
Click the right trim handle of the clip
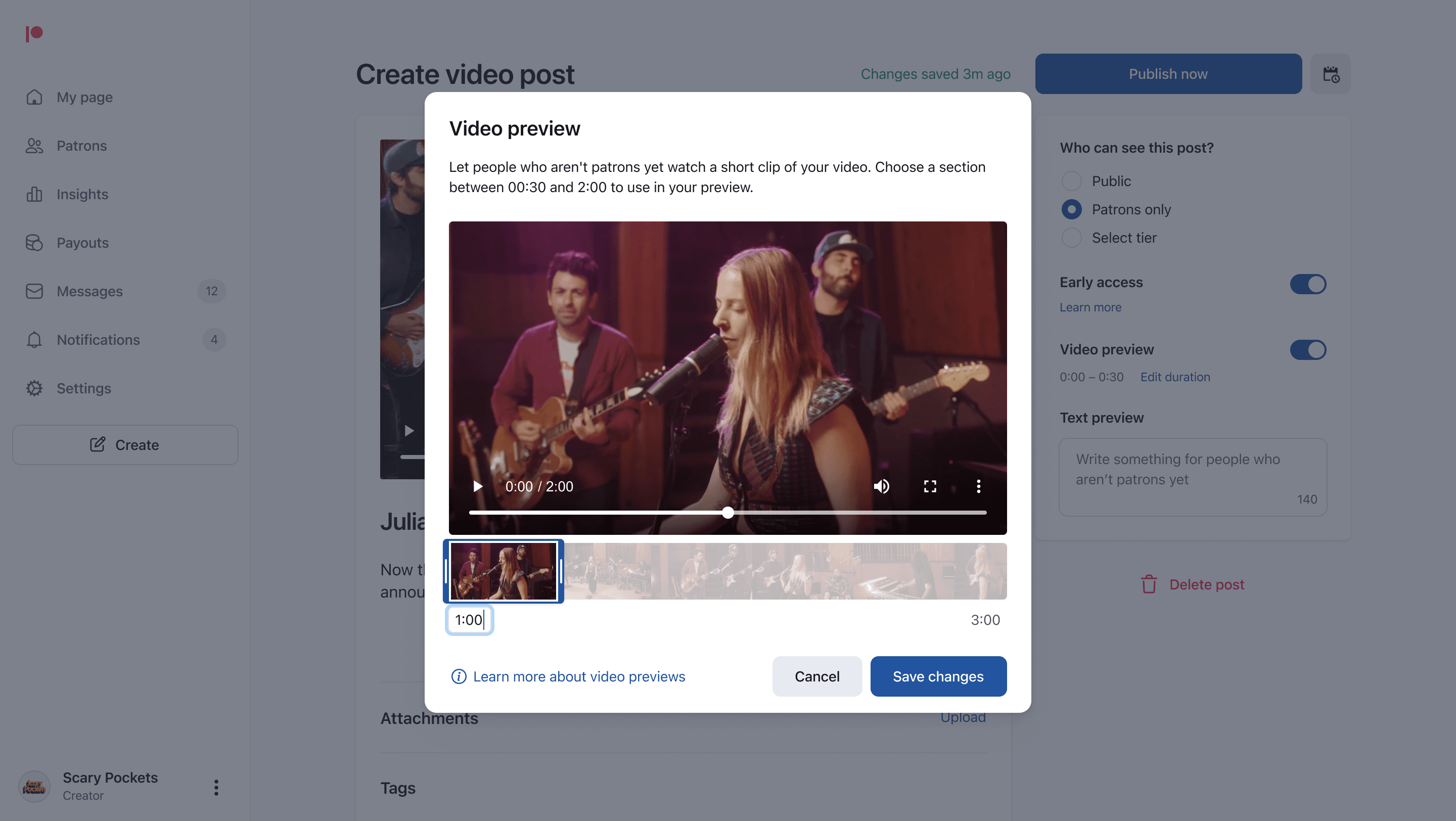coord(560,571)
